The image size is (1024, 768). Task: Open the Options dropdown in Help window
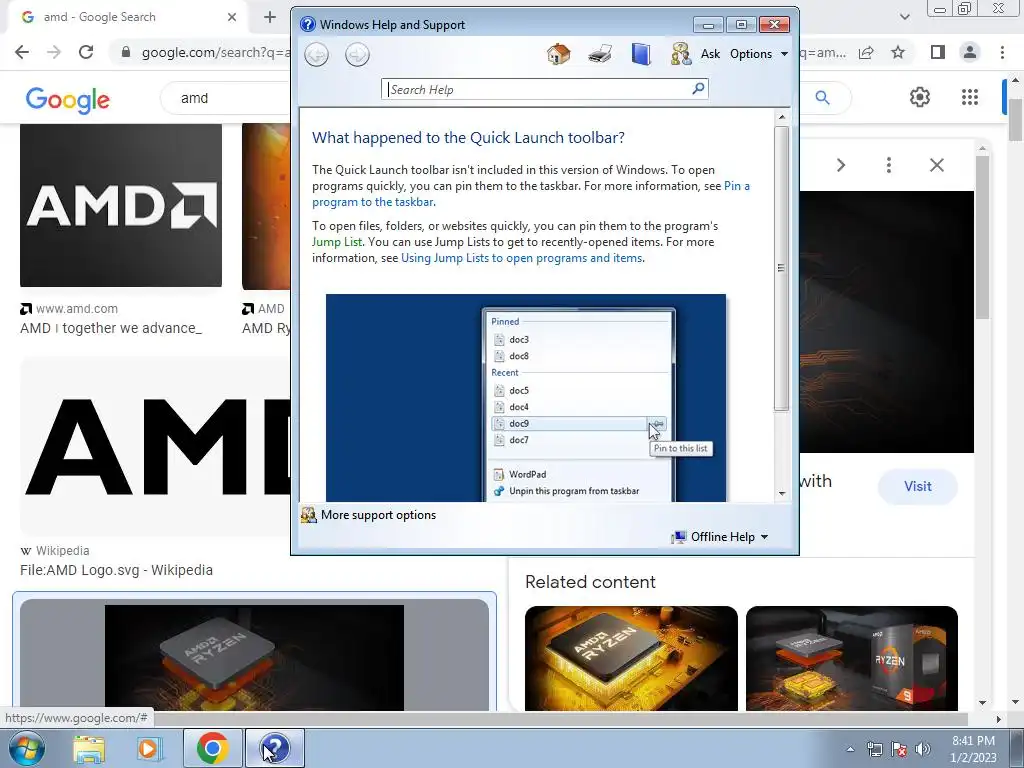tap(759, 54)
